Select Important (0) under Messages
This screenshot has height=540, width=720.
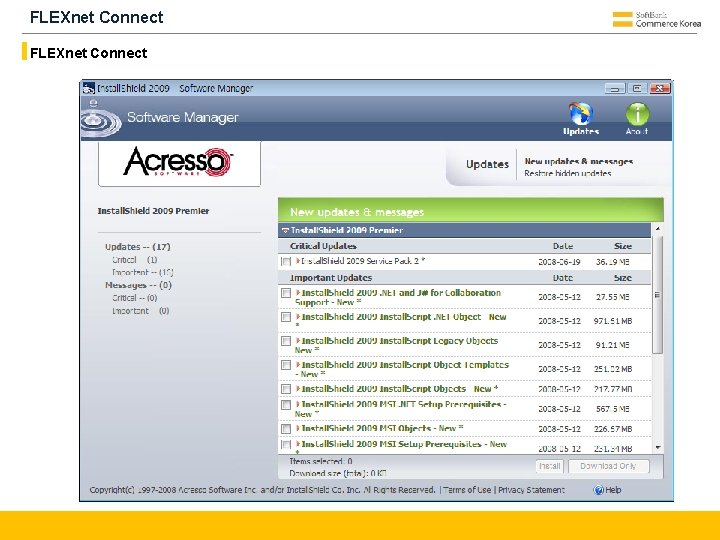tap(141, 311)
